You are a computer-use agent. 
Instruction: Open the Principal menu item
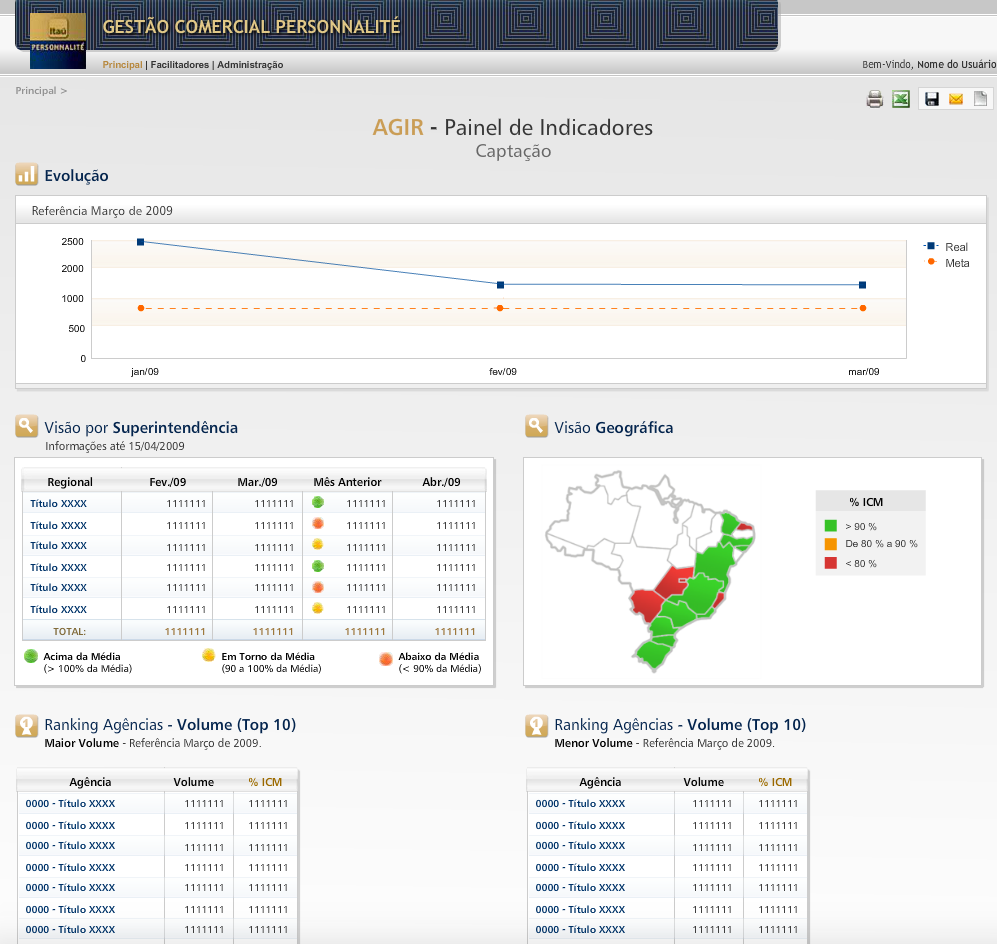122,65
